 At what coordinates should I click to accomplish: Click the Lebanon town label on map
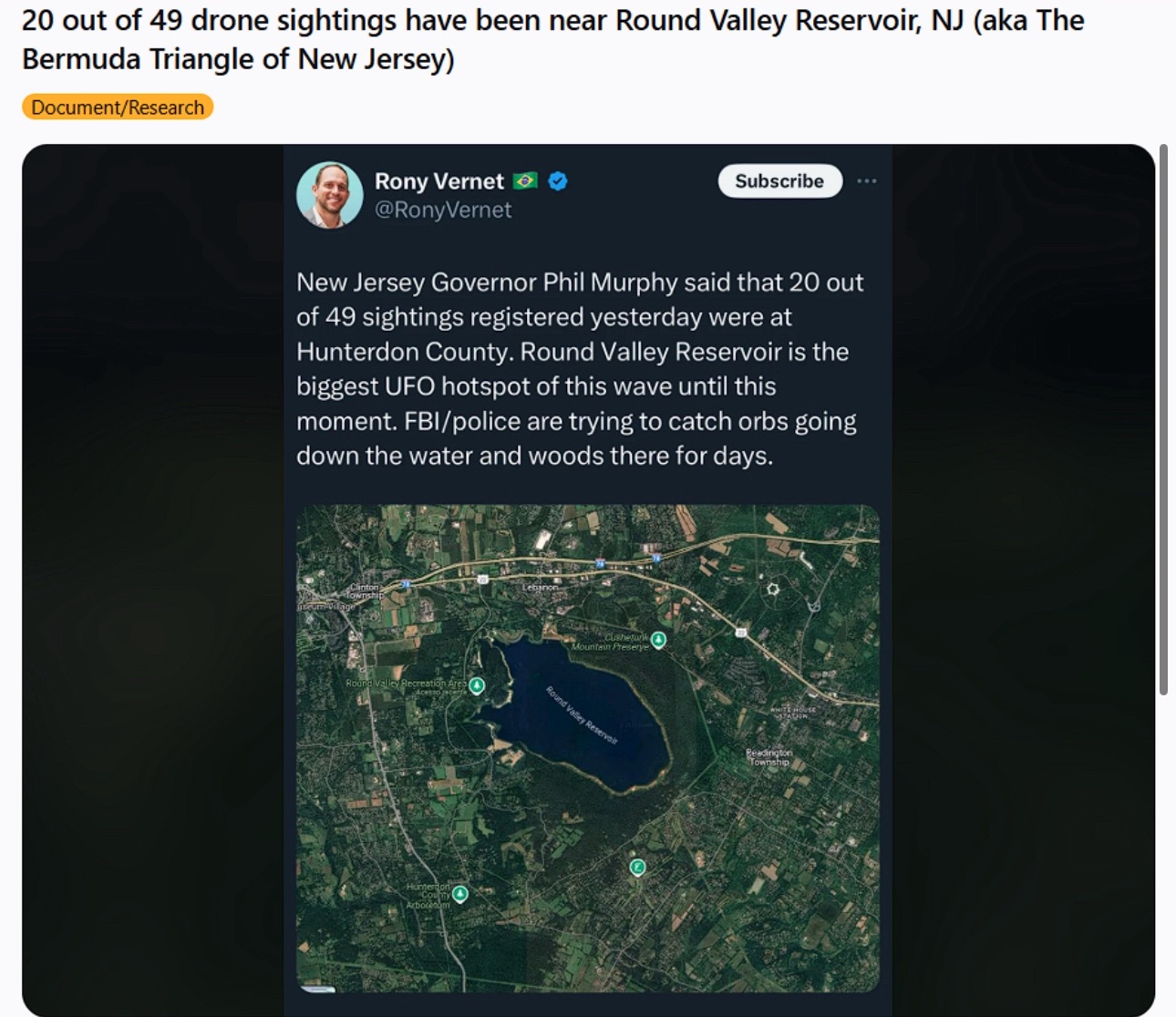click(540, 588)
